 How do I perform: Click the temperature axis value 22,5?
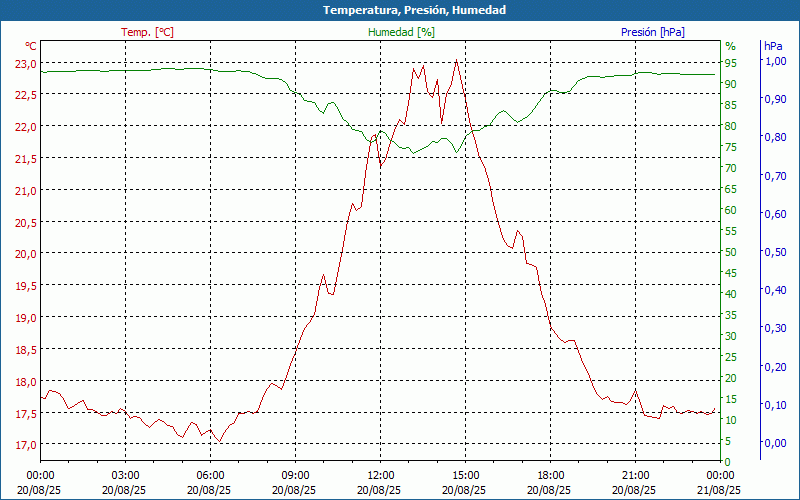pos(27,95)
